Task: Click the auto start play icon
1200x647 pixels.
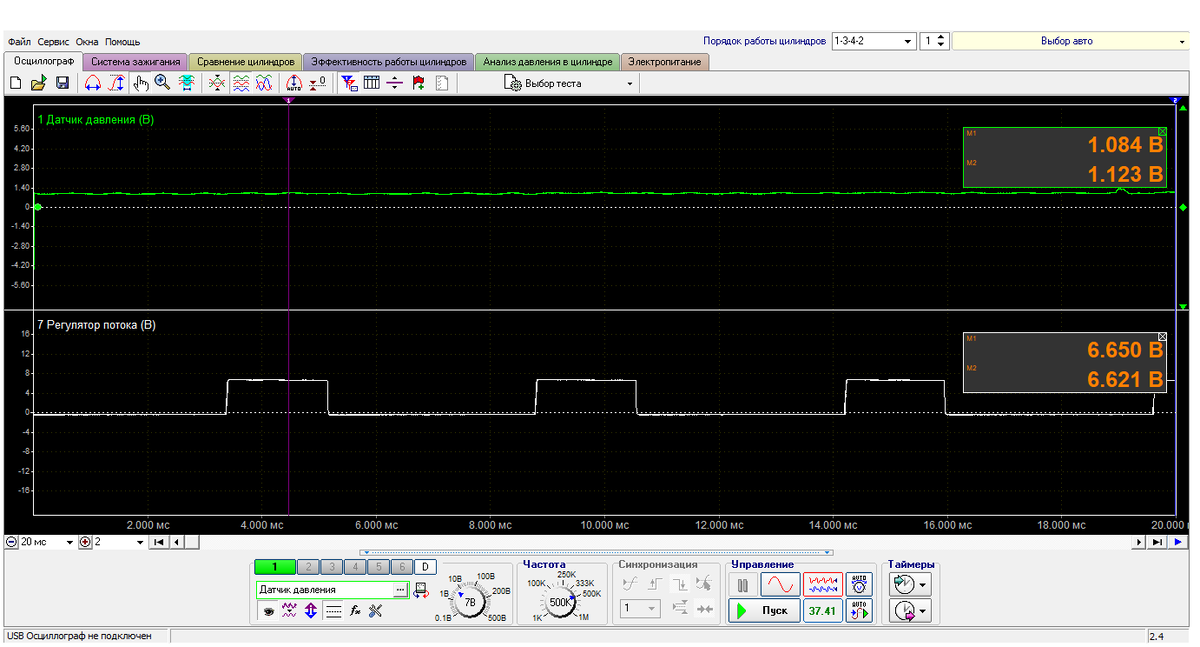Action: point(859,610)
